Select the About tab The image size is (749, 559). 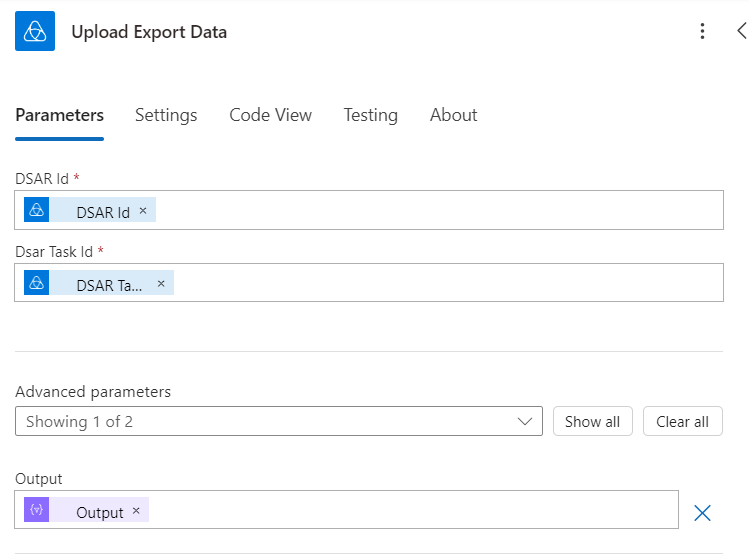point(453,115)
